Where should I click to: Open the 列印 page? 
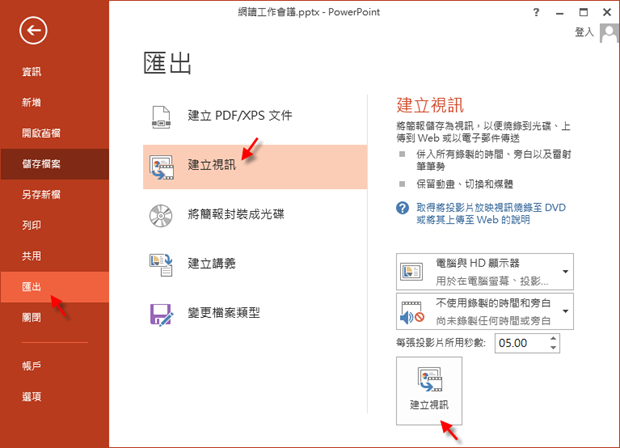click(x=31, y=225)
